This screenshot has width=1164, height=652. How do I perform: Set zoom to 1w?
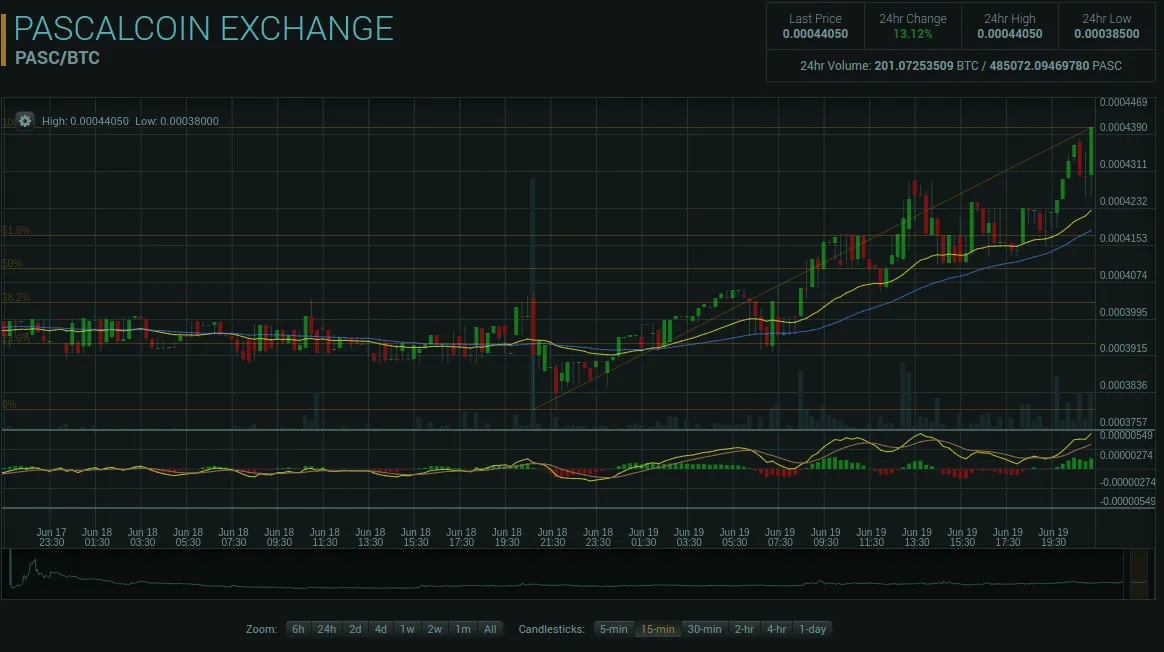408,629
